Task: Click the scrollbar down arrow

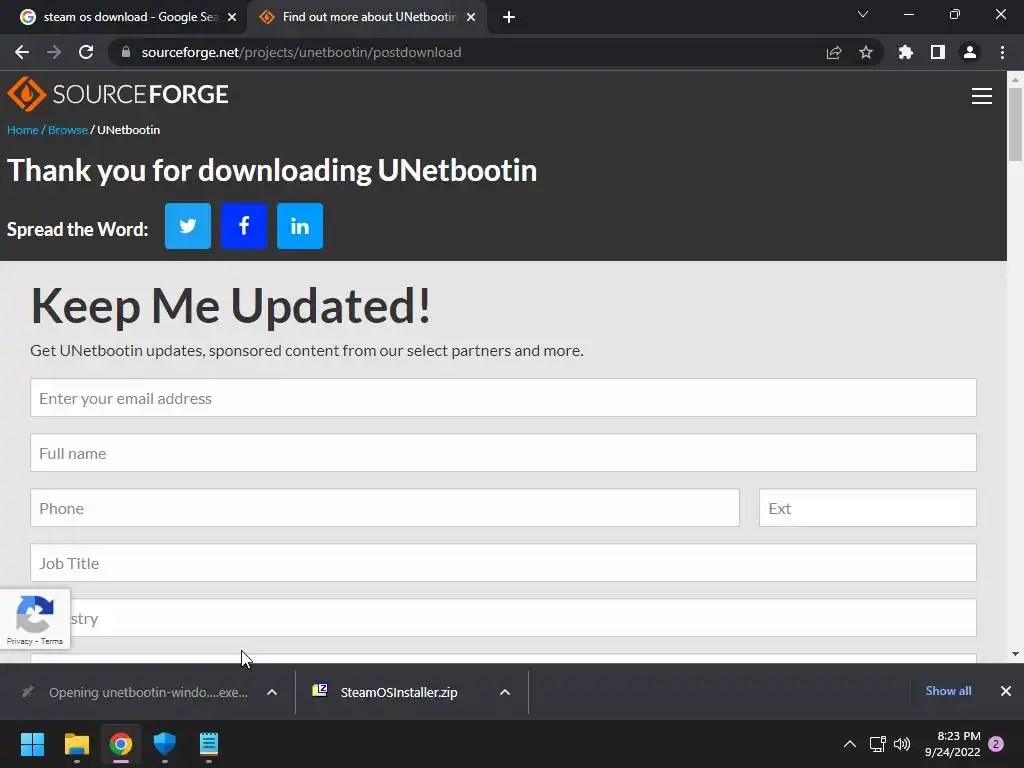Action: point(1015,654)
